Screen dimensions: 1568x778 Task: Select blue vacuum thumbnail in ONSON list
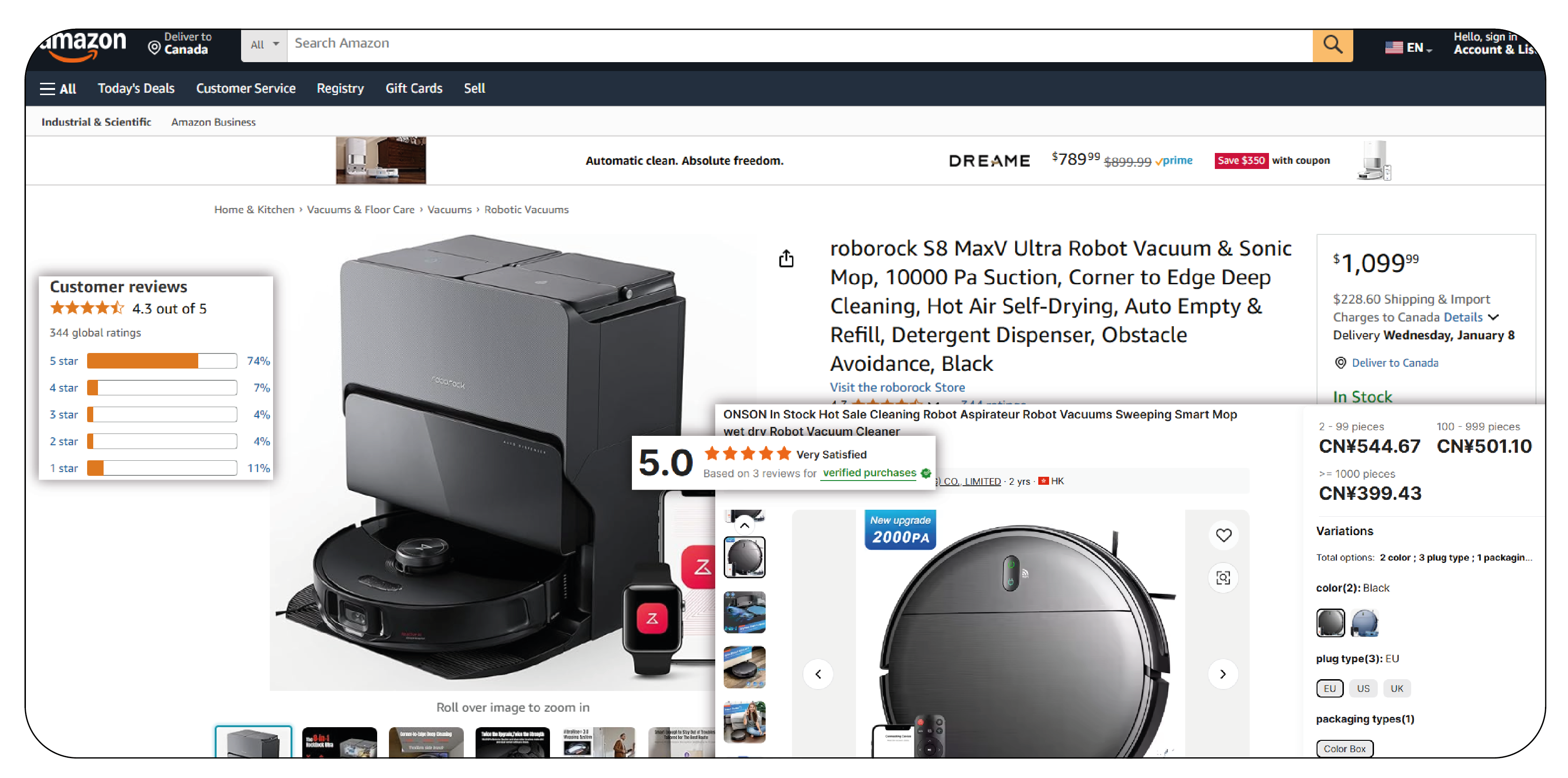click(x=744, y=612)
